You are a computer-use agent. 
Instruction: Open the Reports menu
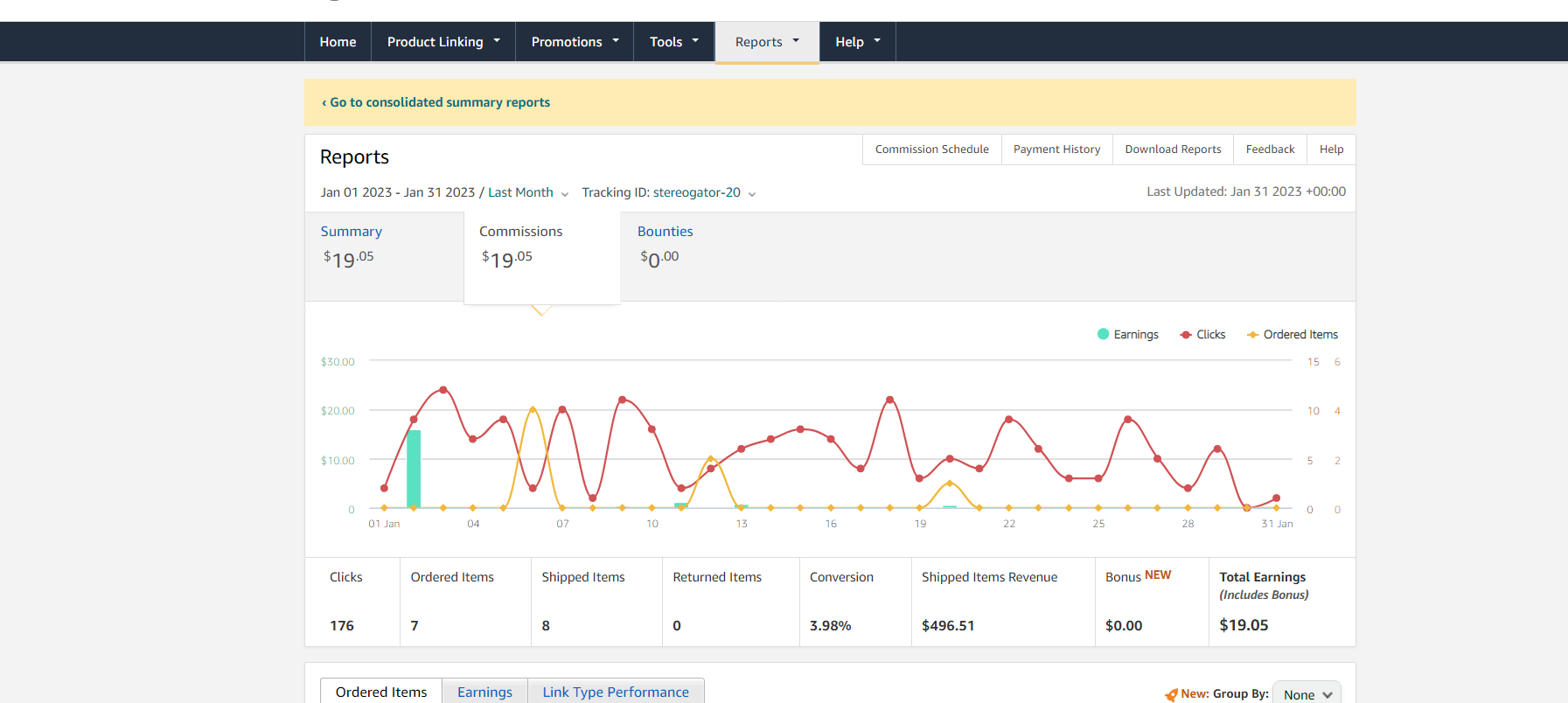coord(767,42)
